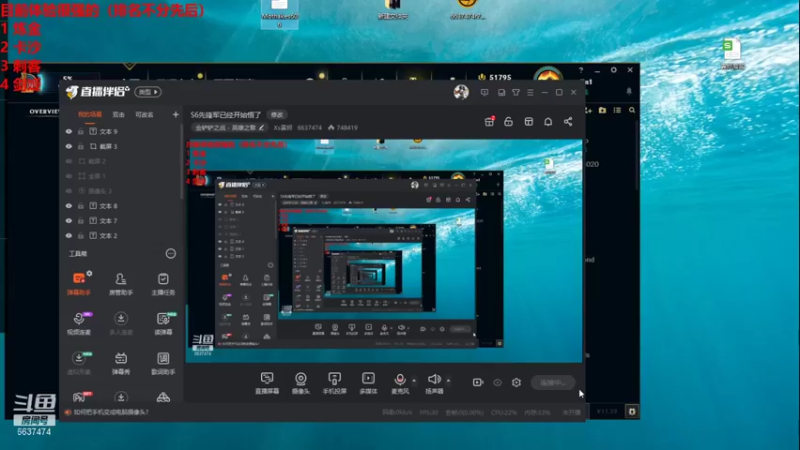
Task: Open the 弹幕助手 tool
Action: 79,284
